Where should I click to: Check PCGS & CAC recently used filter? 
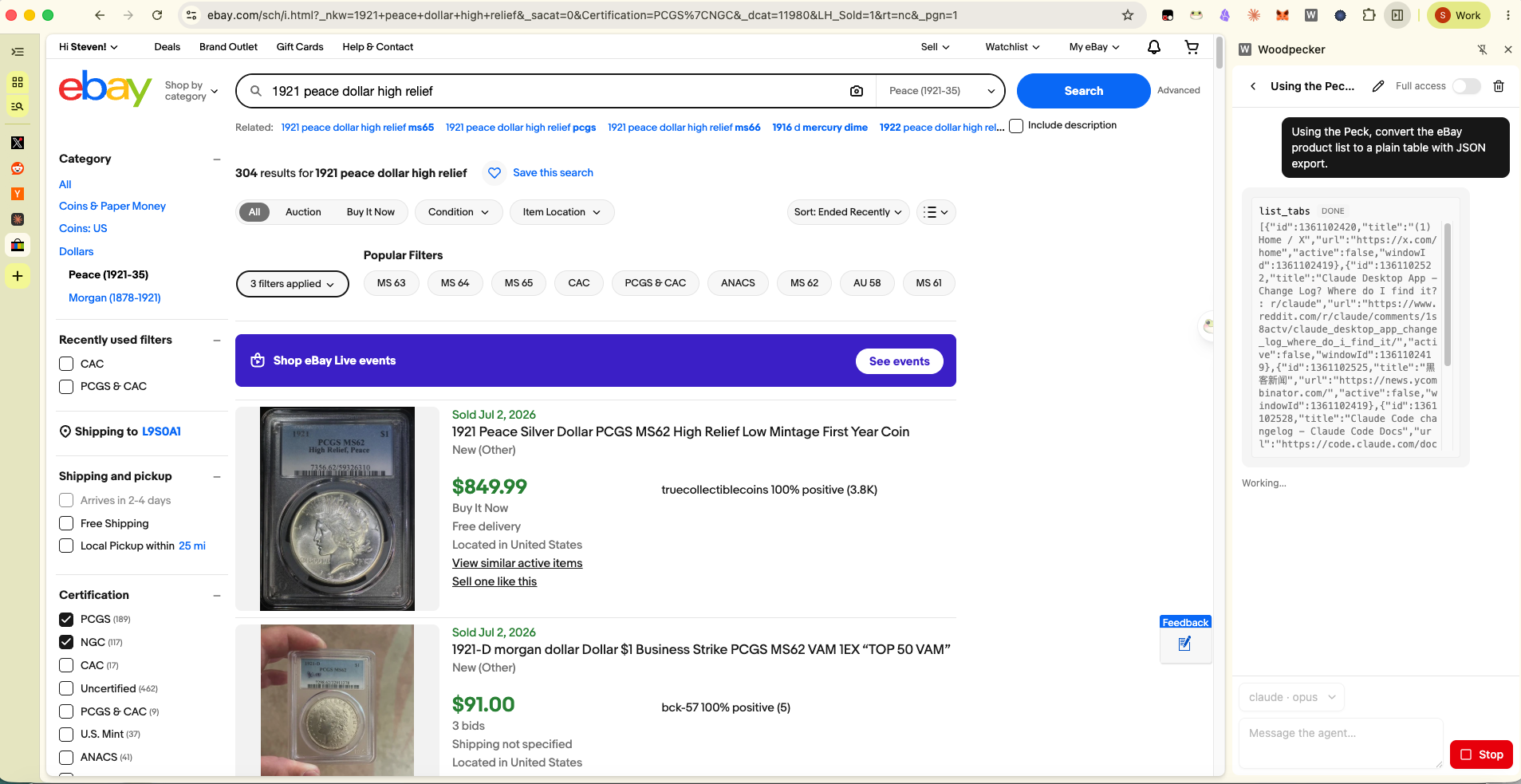pos(66,387)
